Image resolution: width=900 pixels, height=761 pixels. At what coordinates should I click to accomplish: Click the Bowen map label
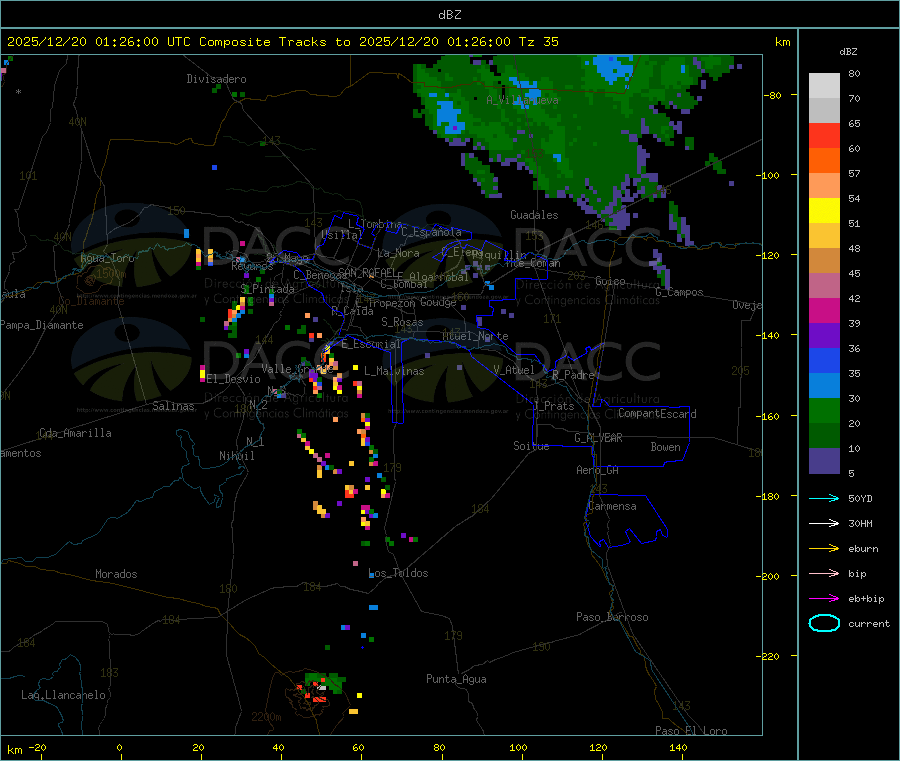[x=665, y=446]
